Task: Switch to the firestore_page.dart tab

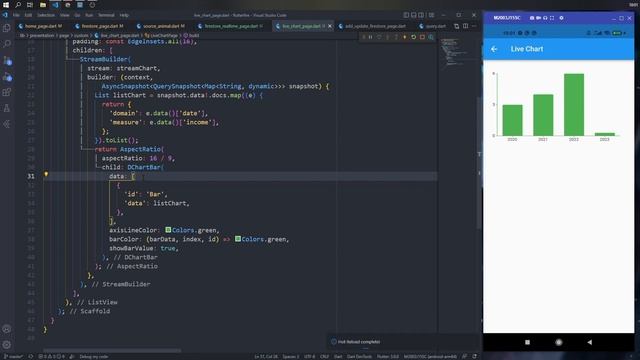Action: coord(99,26)
